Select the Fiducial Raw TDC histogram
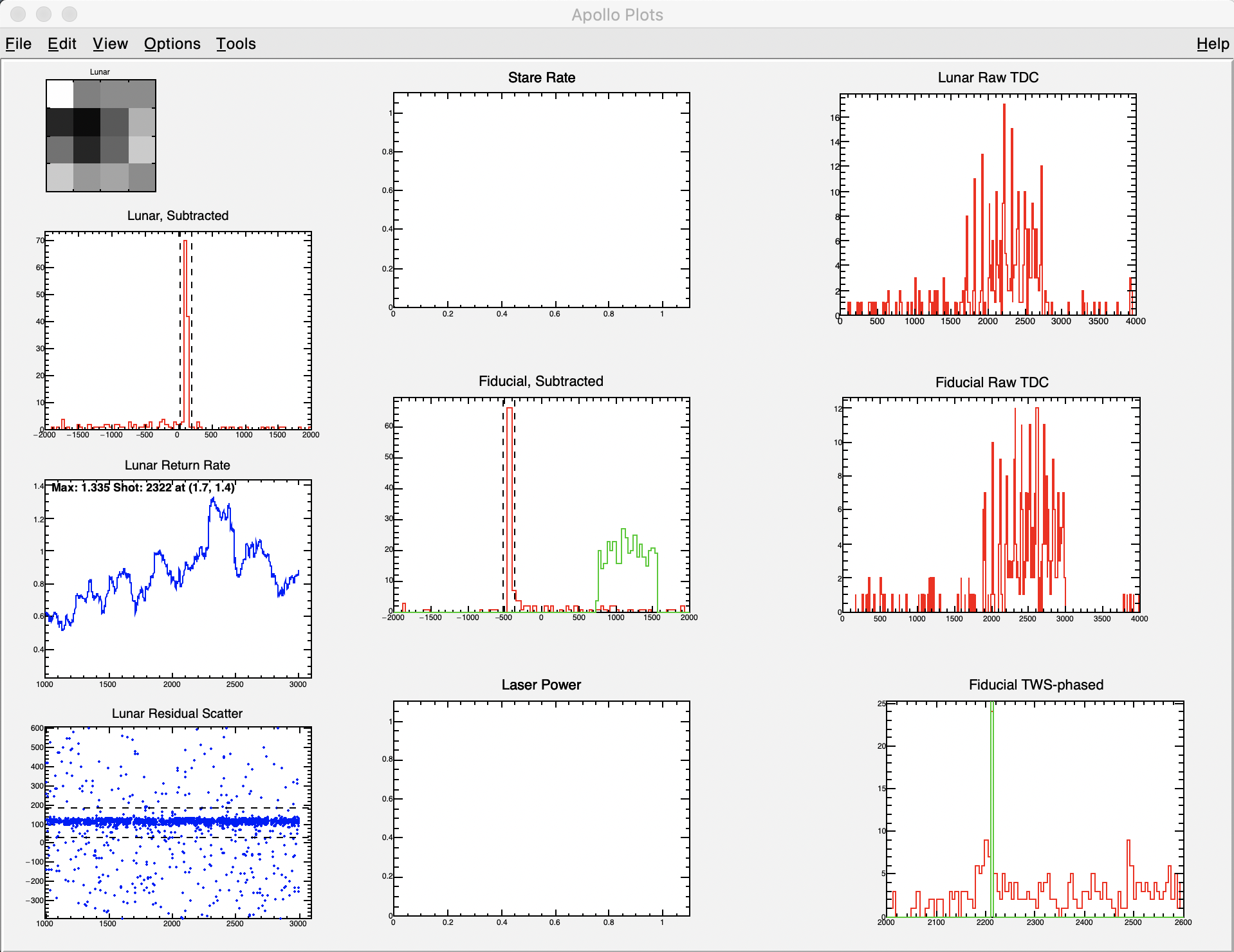The height and width of the screenshot is (952, 1234). pyautogui.click(x=991, y=505)
